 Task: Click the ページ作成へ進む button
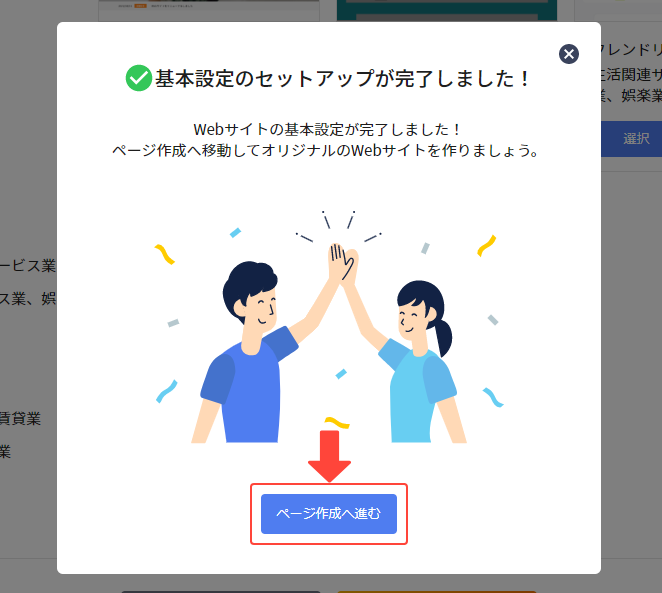pyautogui.click(x=329, y=514)
